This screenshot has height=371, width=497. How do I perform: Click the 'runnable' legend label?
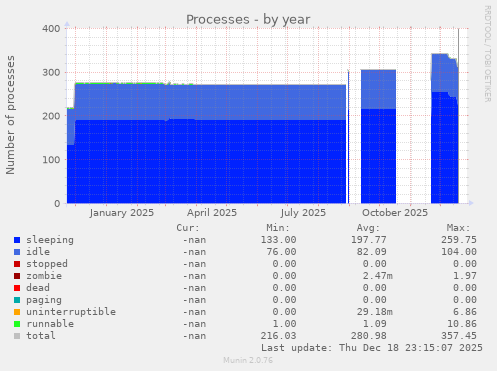pos(50,324)
